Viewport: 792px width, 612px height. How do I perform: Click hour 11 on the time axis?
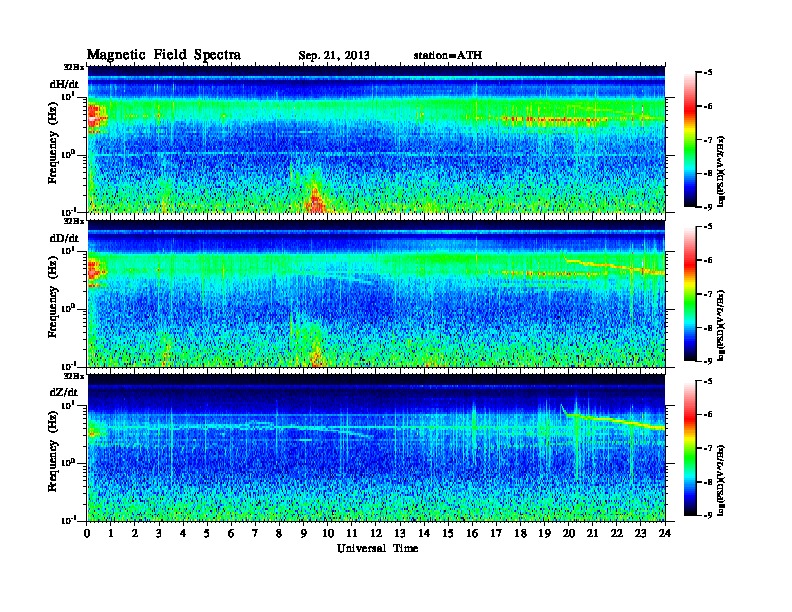352,533
